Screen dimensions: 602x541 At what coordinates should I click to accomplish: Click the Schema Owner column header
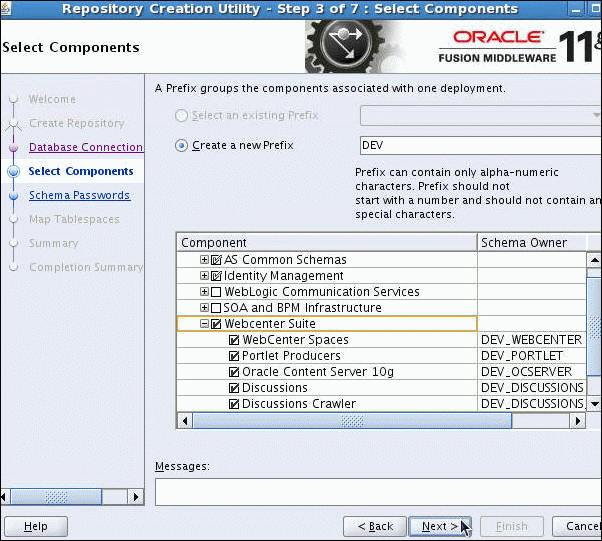[532, 243]
